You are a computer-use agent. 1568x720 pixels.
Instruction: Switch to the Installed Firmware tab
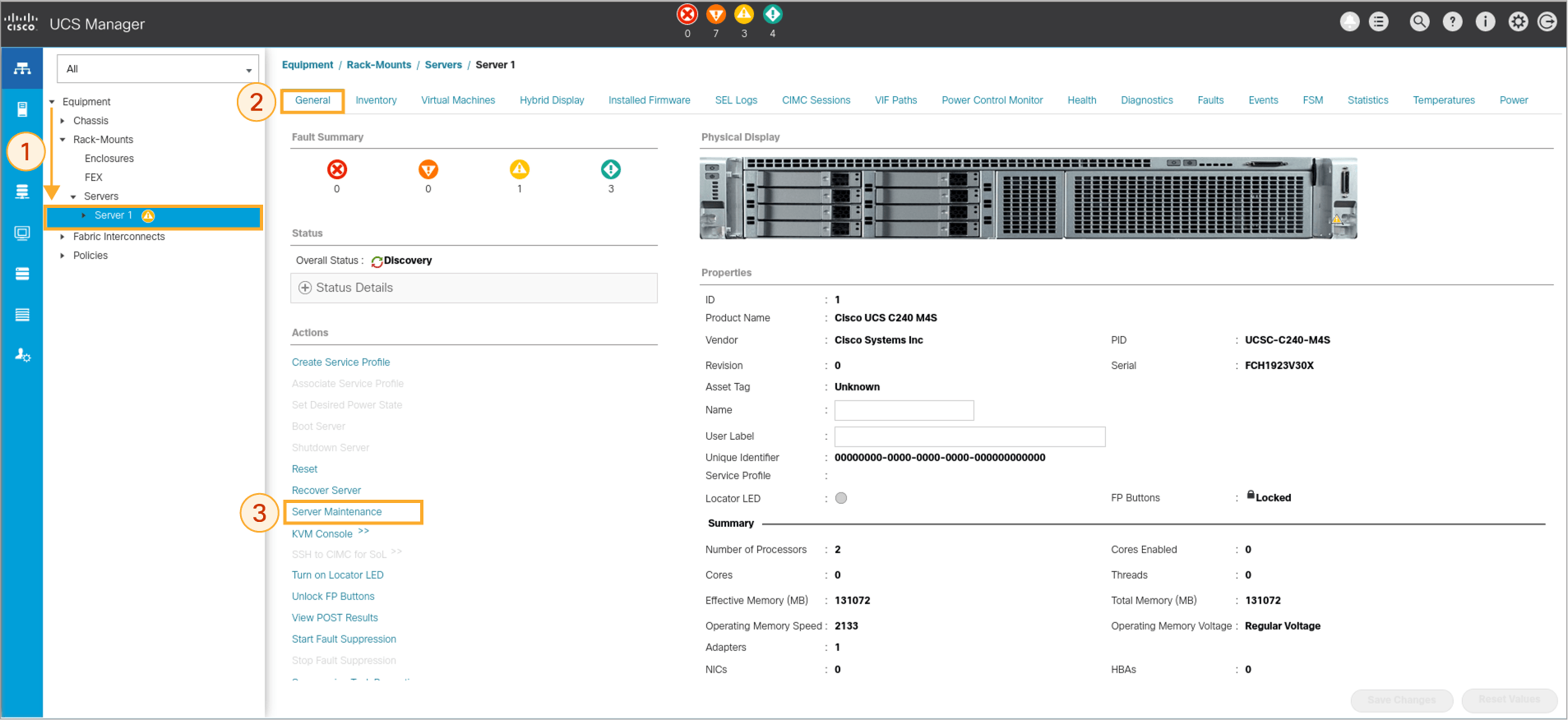tap(650, 100)
